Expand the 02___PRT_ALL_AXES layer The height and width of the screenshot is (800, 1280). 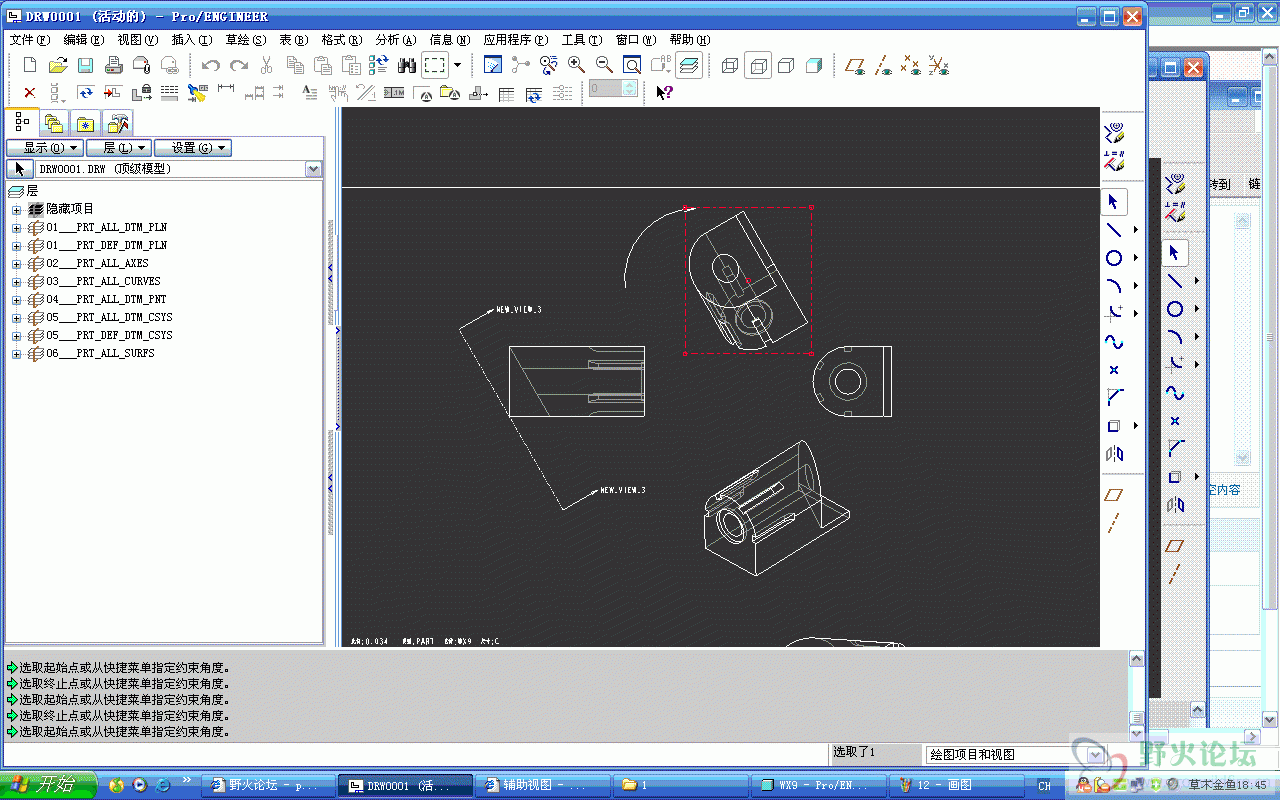click(16, 264)
